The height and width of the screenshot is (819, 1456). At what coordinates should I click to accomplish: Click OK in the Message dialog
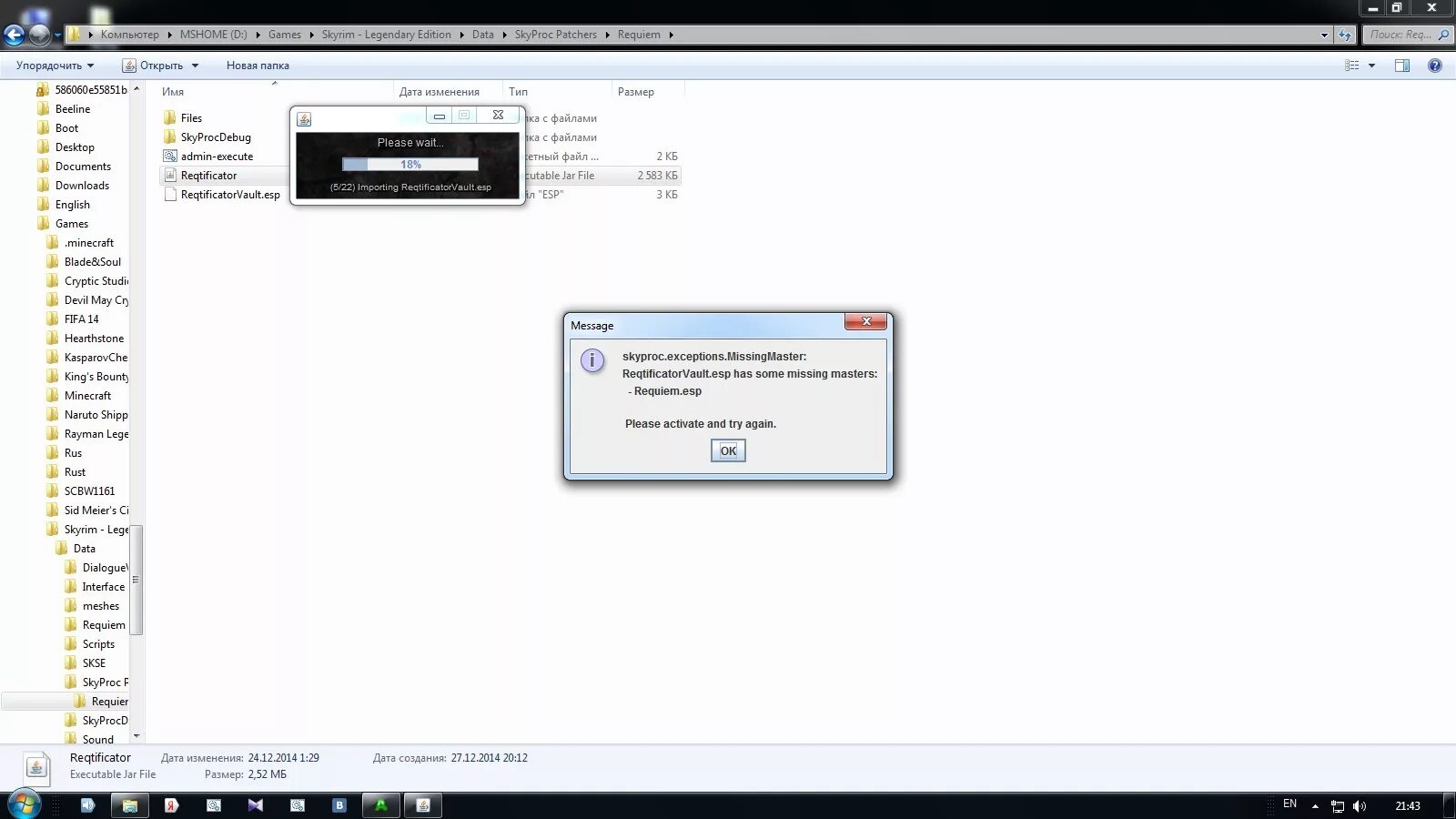(728, 450)
